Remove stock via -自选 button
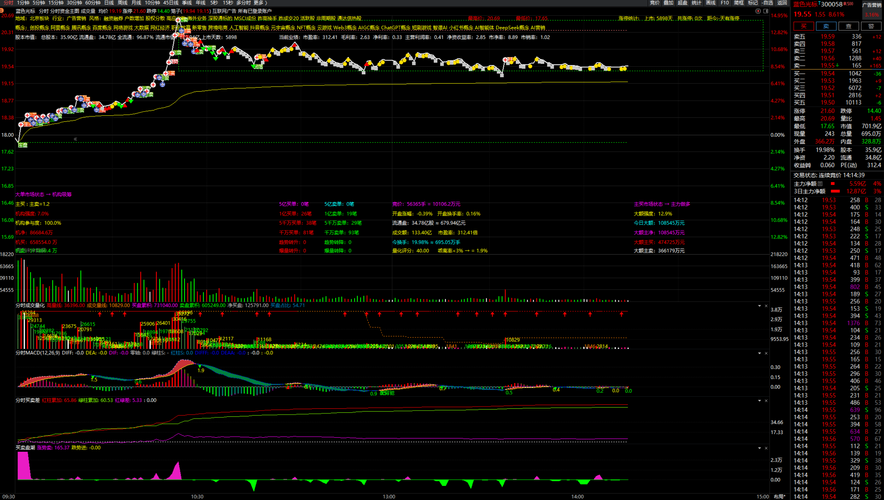Viewport: 884px width, 500px height. click(x=768, y=3)
